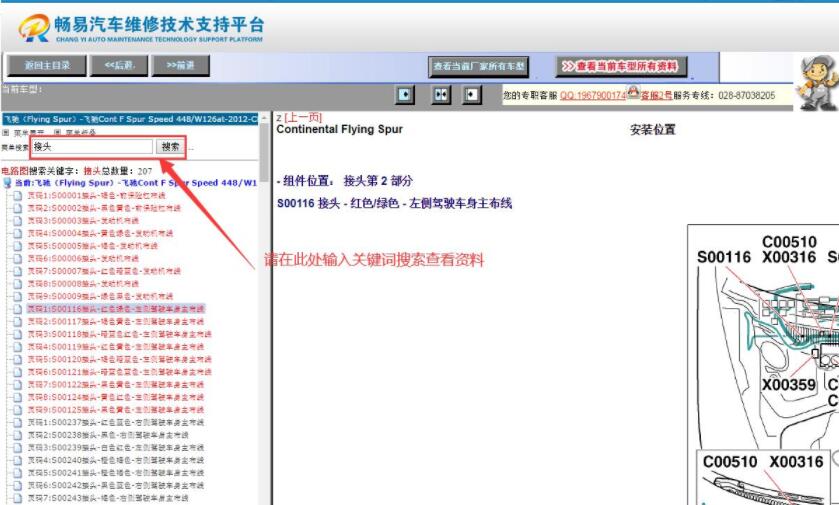
Task: Click the S00116 label in the diagram
Action: coord(723,258)
